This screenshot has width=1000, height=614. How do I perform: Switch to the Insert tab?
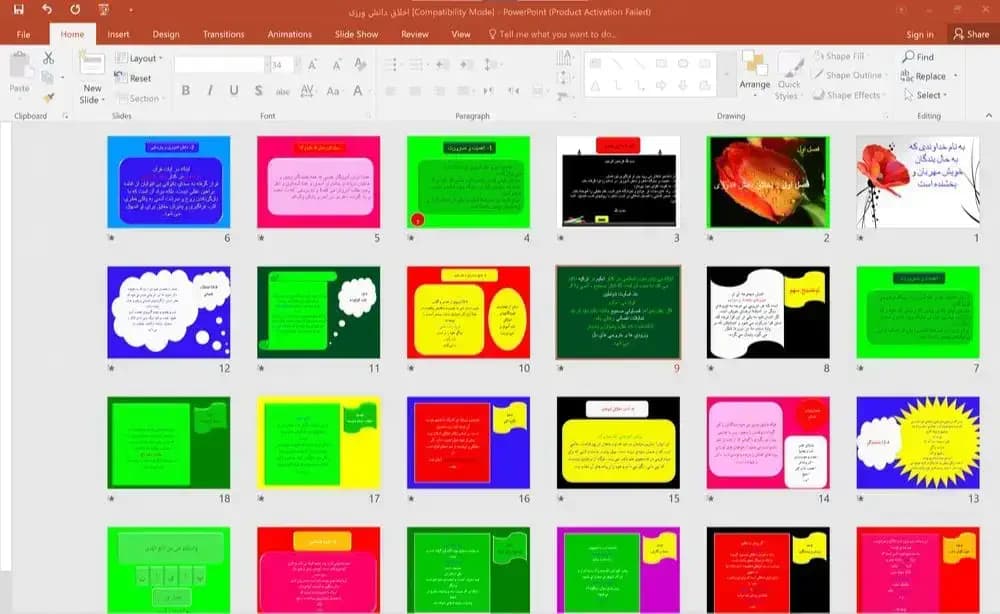[x=118, y=34]
